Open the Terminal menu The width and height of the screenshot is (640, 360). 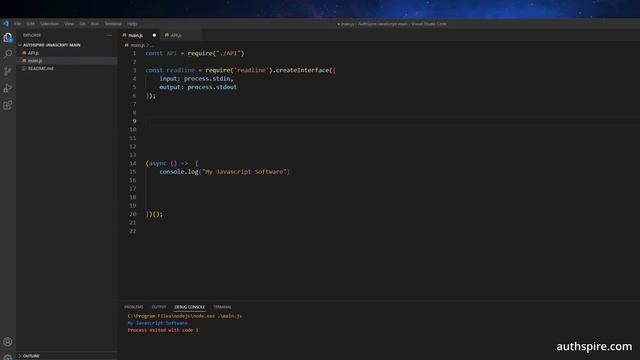(113, 24)
